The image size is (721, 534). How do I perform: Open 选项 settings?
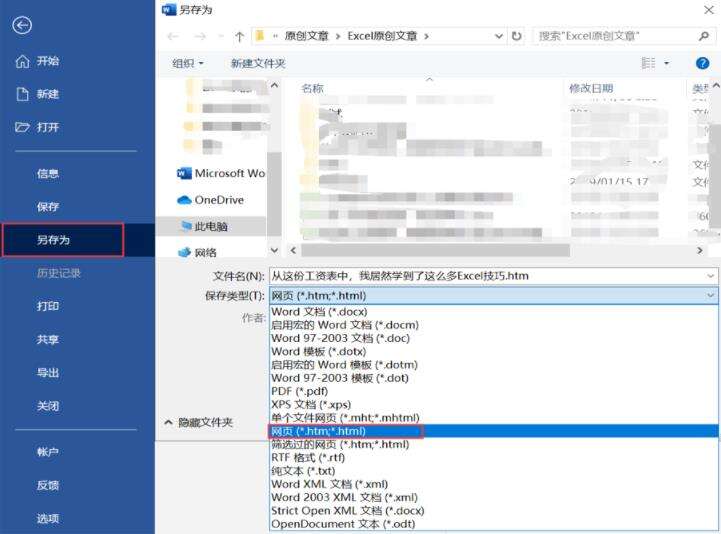click(48, 518)
